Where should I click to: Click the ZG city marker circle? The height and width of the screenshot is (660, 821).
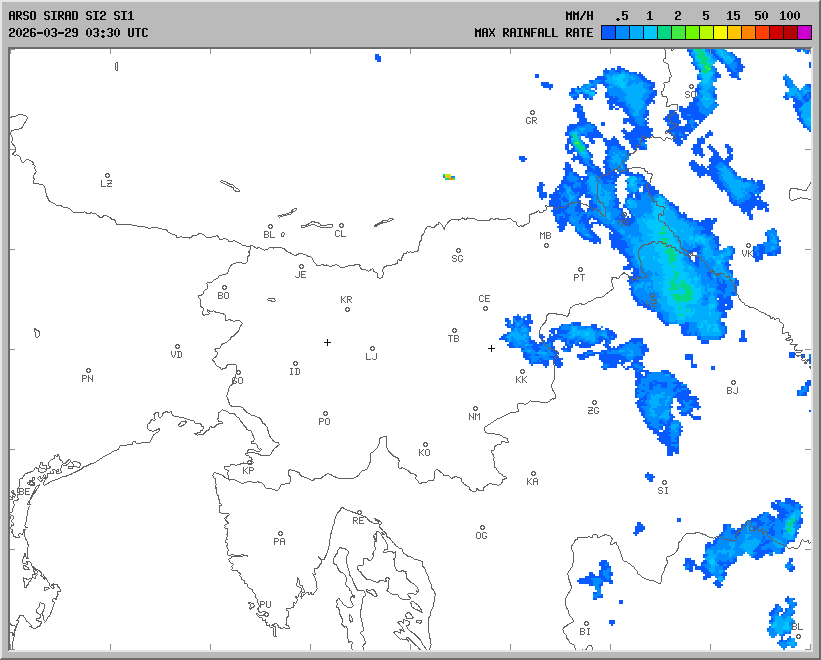pyautogui.click(x=594, y=404)
